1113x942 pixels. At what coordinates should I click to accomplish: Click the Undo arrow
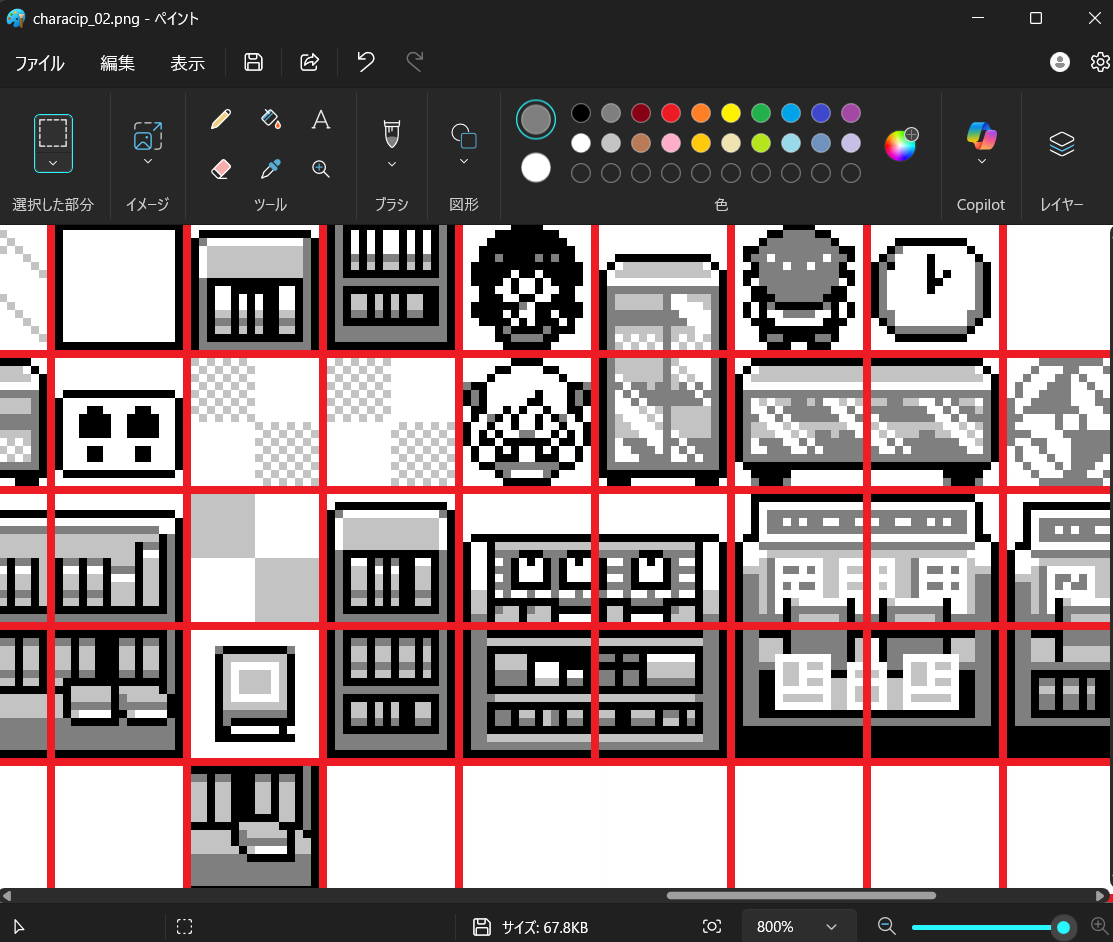pyautogui.click(x=366, y=63)
